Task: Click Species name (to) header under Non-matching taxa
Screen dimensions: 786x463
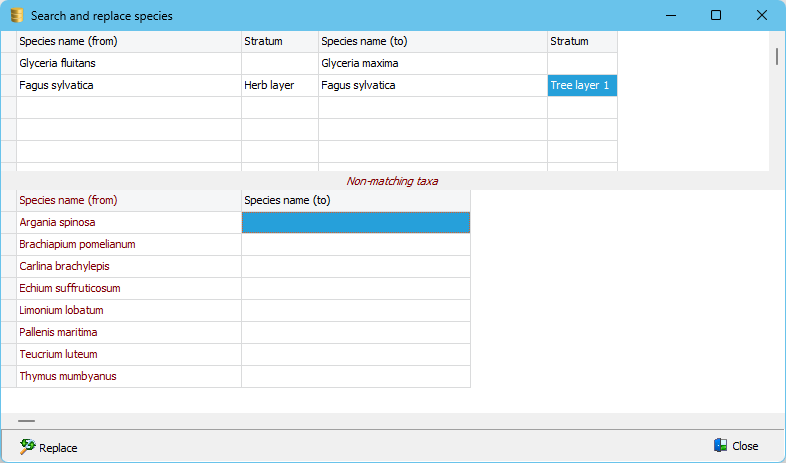Action: pyautogui.click(x=356, y=200)
